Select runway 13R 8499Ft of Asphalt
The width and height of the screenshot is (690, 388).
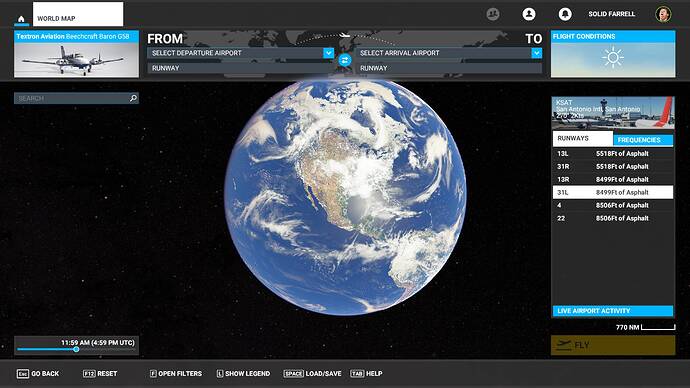coord(613,179)
